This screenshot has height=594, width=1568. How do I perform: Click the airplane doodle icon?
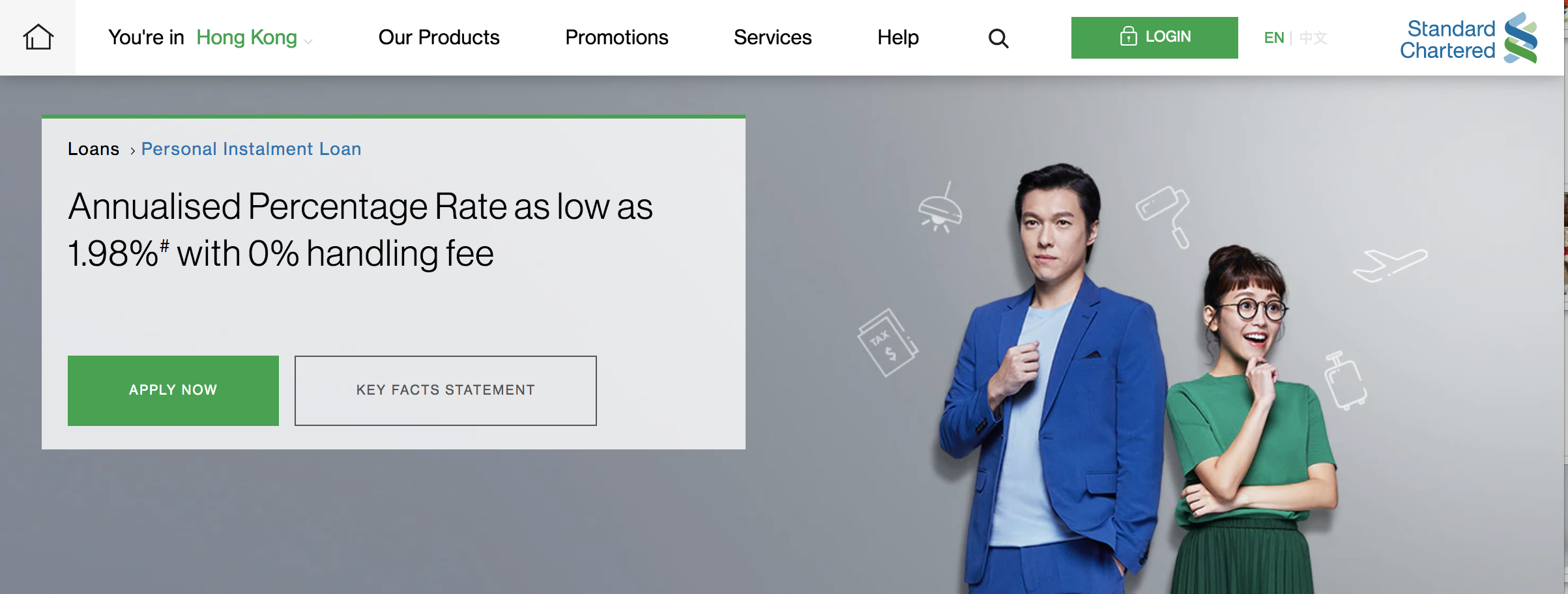(x=1389, y=265)
